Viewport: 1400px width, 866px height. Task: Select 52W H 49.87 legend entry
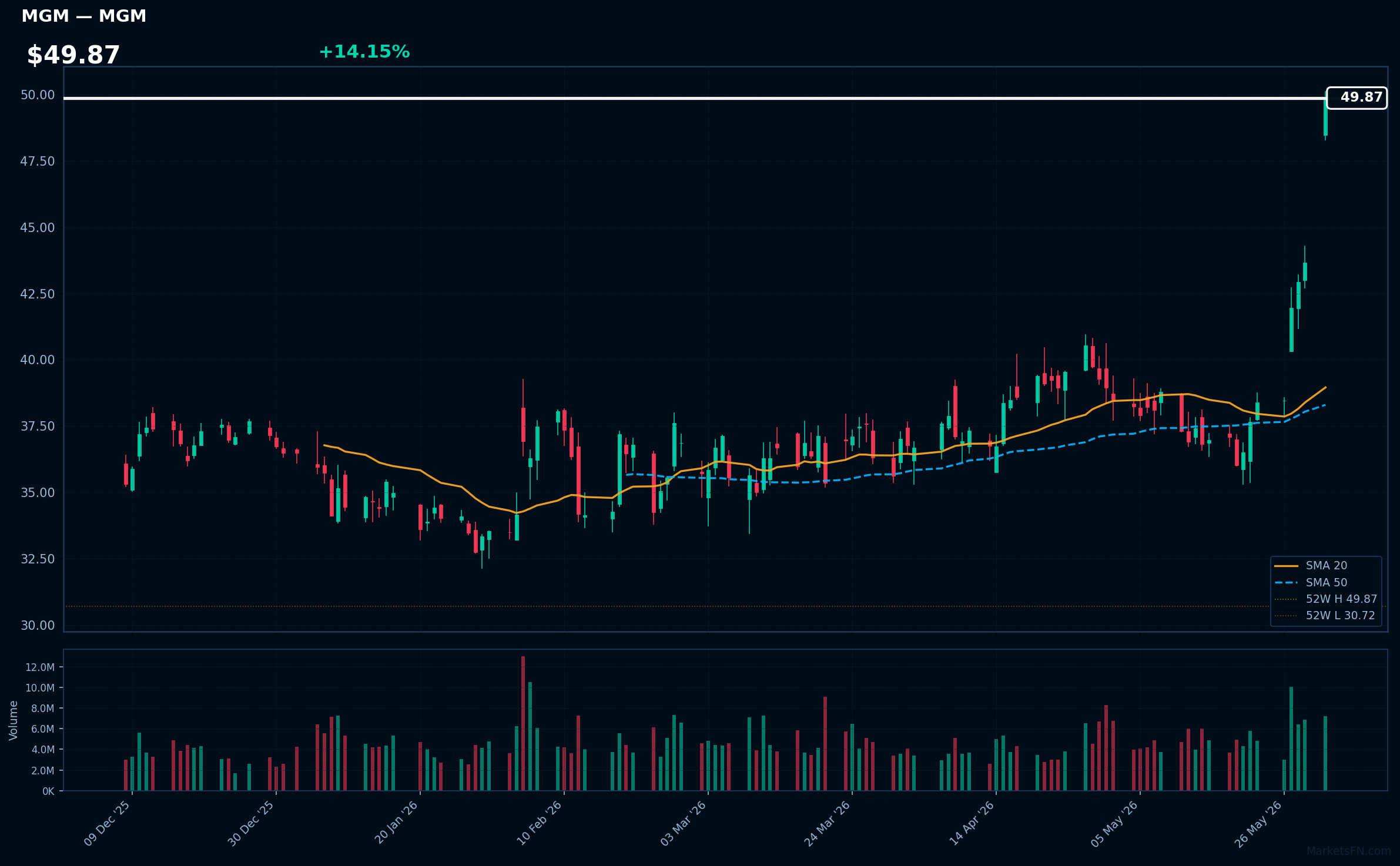(1325, 599)
